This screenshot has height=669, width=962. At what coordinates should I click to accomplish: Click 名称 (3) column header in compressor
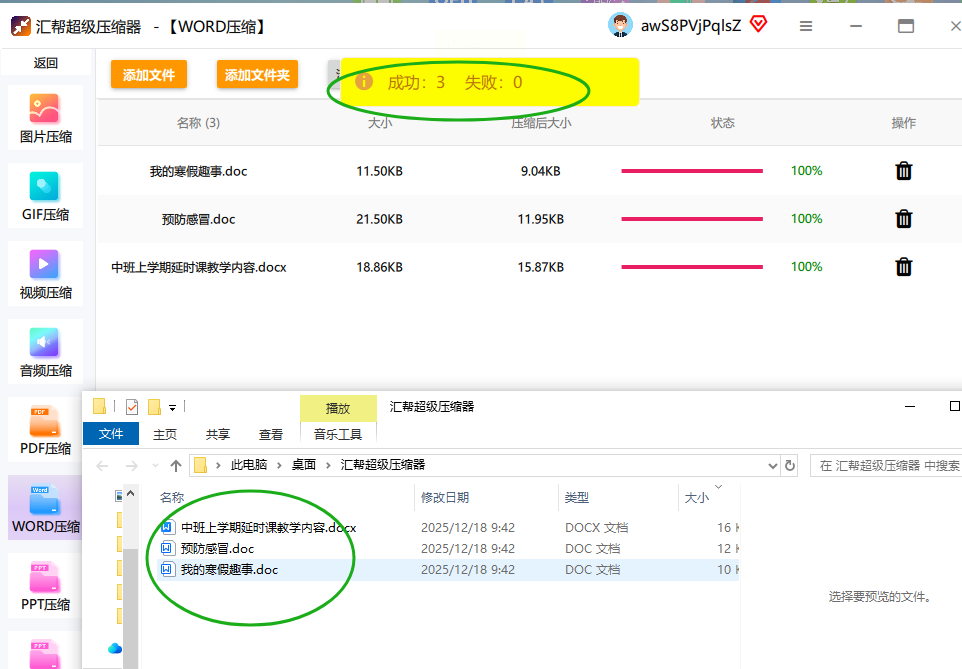(198, 123)
